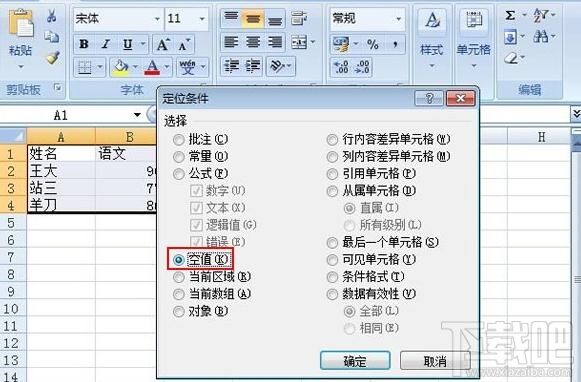Select column A header
Screen dimensions: 581x382
[x=61, y=137]
